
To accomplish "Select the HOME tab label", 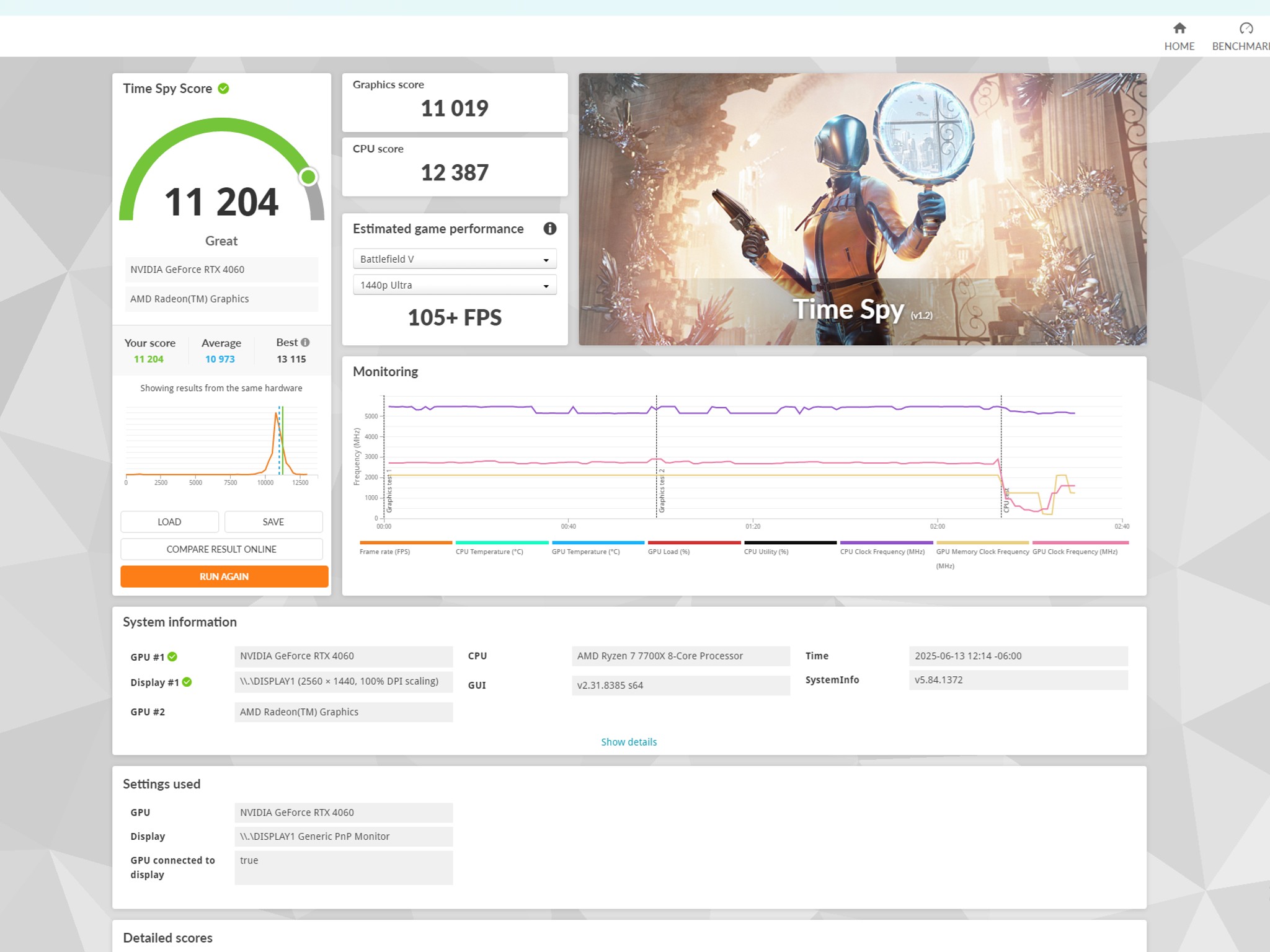I will click(x=1179, y=46).
